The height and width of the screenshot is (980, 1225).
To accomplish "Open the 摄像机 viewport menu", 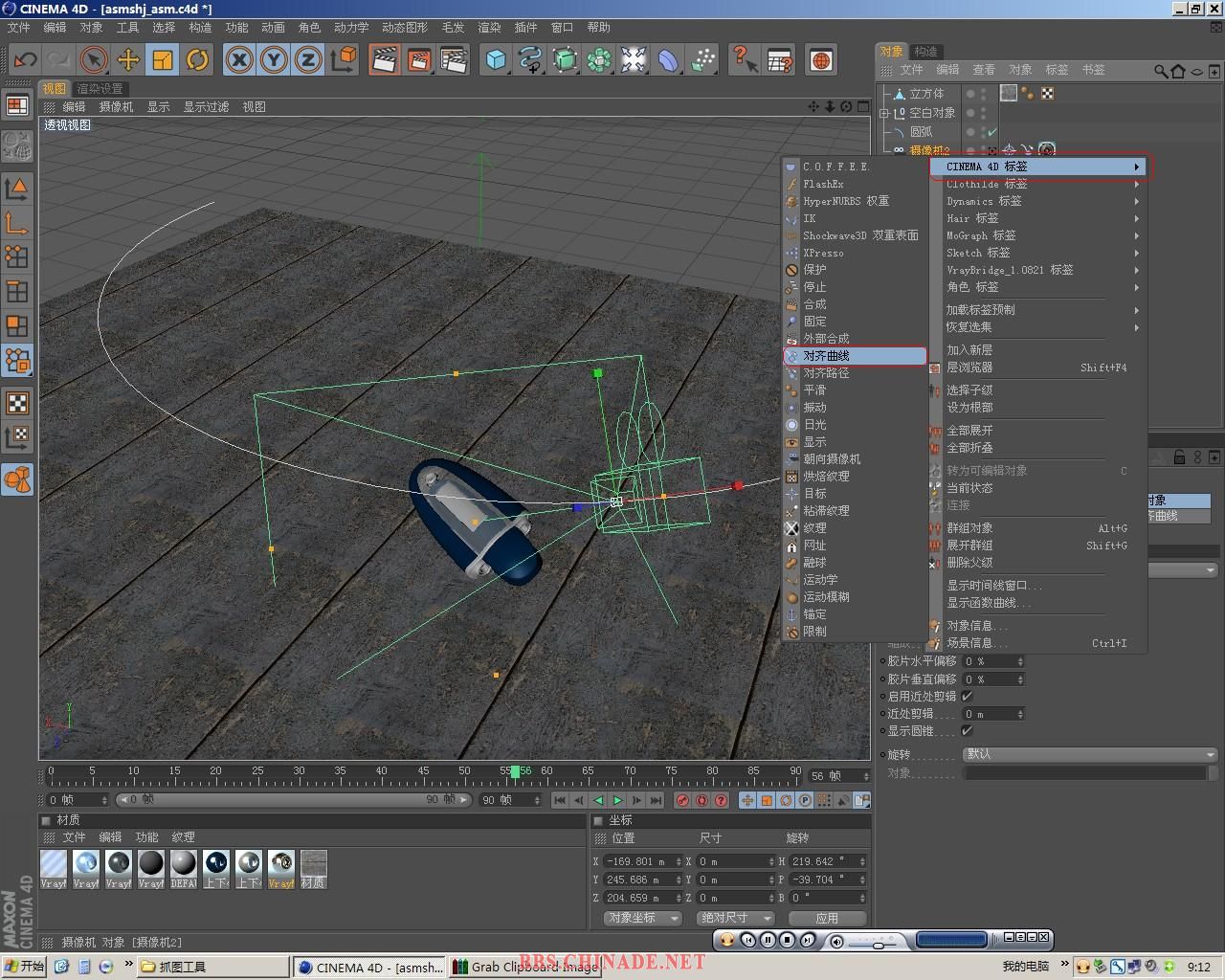I will [117, 106].
